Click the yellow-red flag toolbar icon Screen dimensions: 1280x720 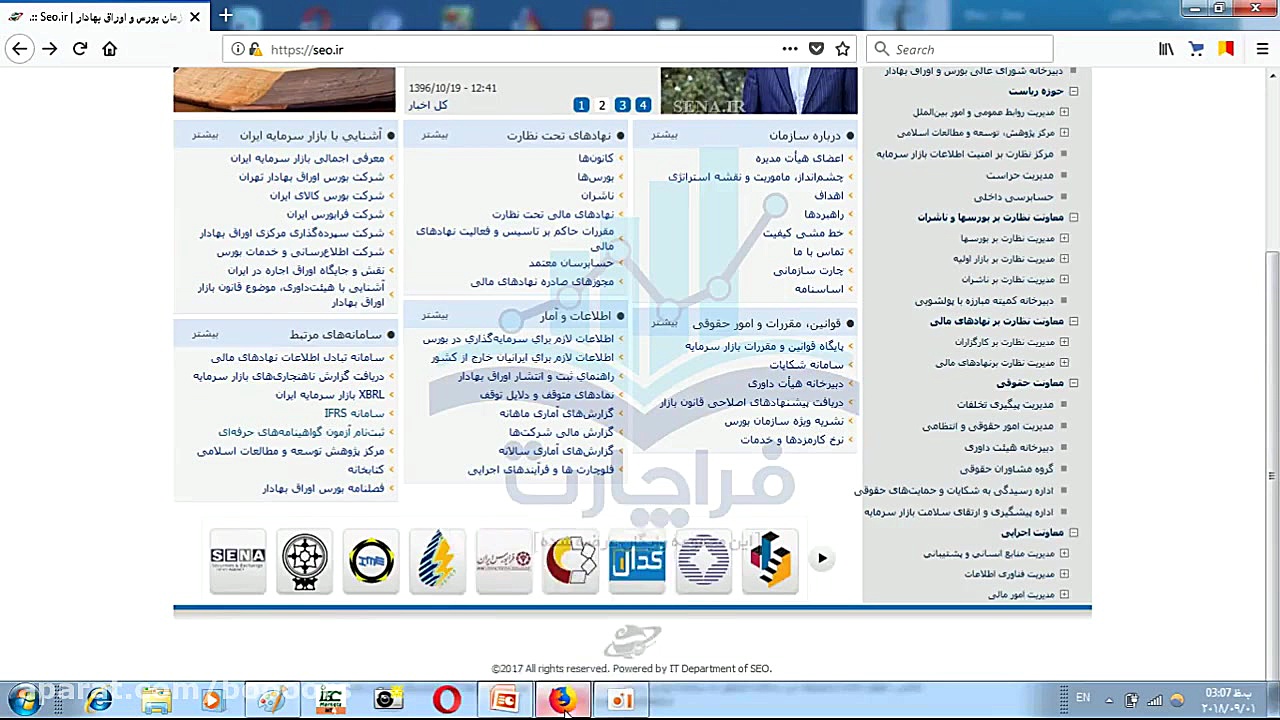1226,49
